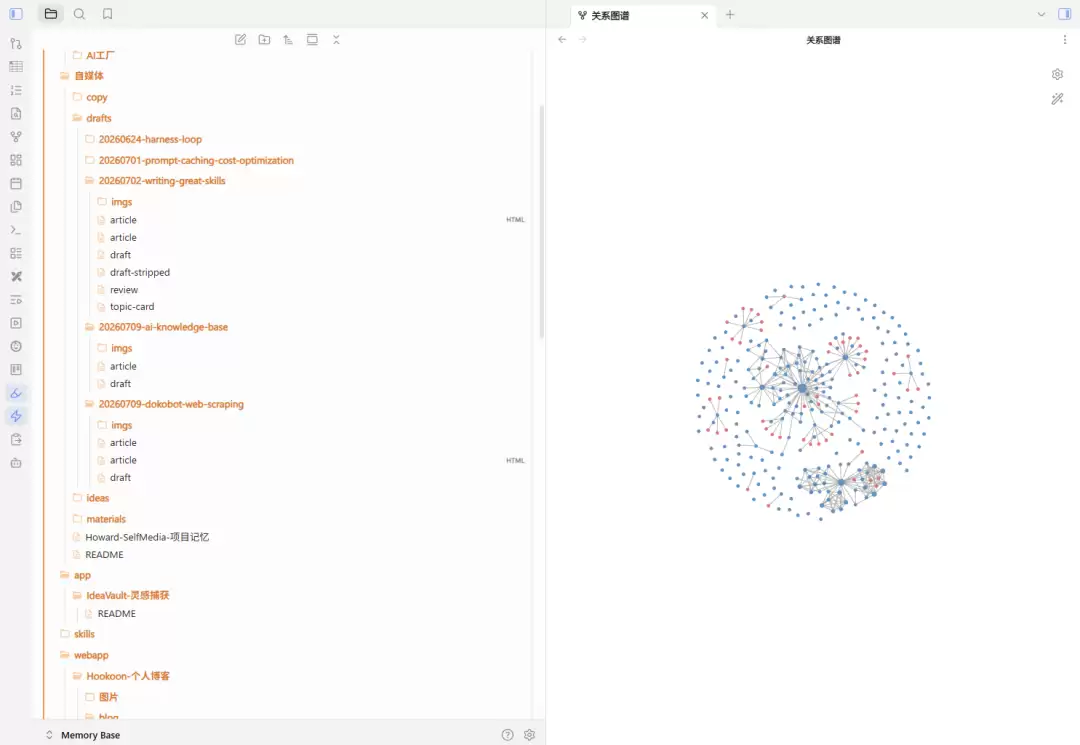Open vault settings gear in footer
Image resolution: width=1080 pixels, height=745 pixels.
(529, 735)
